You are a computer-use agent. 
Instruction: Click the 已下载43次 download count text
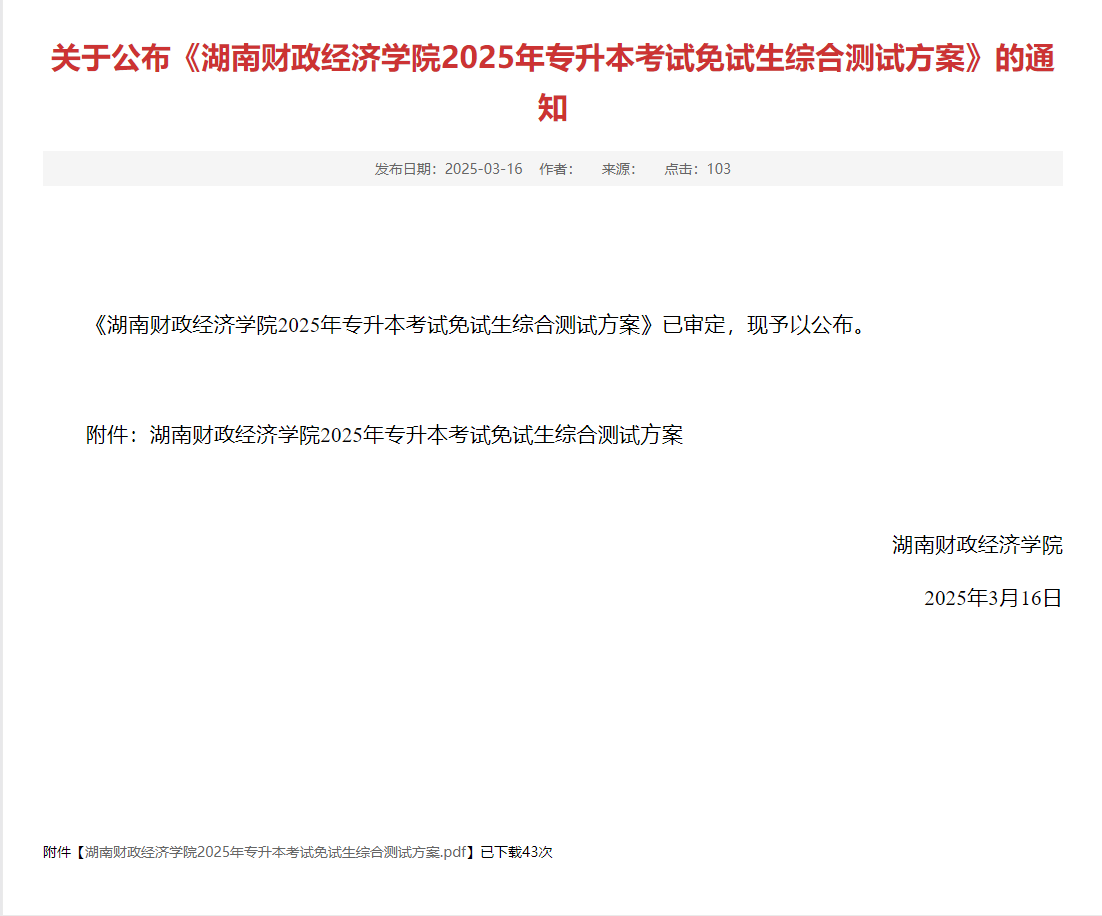click(517, 852)
